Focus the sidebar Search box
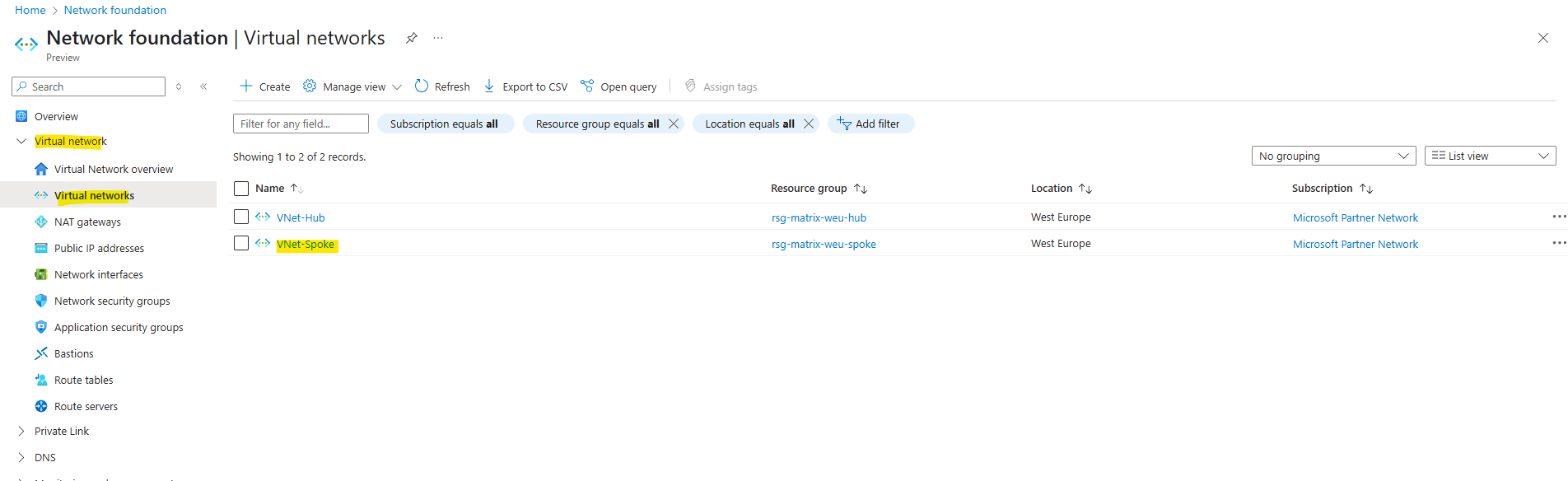Viewport: 1568px width, 481px height. pos(89,86)
